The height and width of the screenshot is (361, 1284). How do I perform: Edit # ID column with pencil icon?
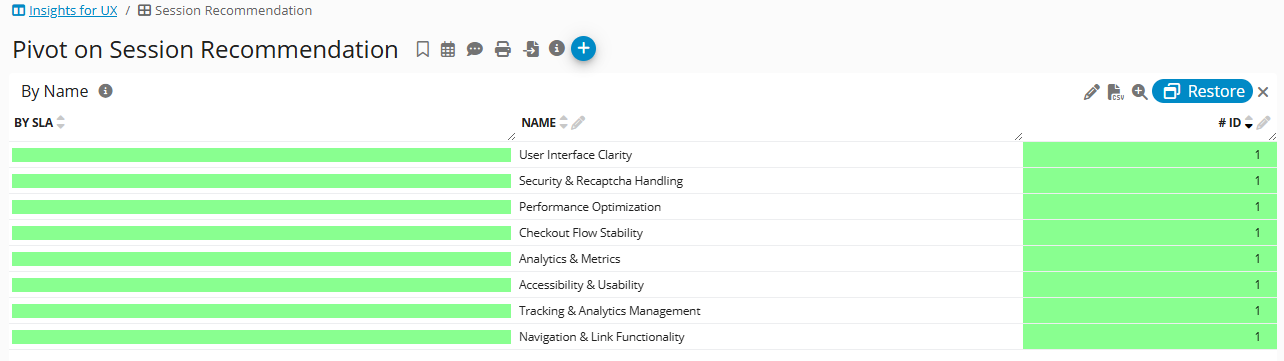click(1264, 123)
